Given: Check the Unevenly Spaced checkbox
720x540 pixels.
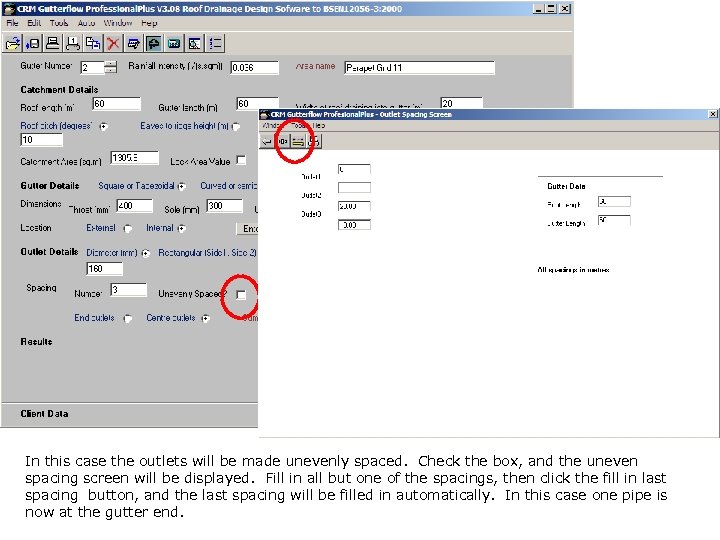Looking at the screenshot, I should click(x=241, y=295).
